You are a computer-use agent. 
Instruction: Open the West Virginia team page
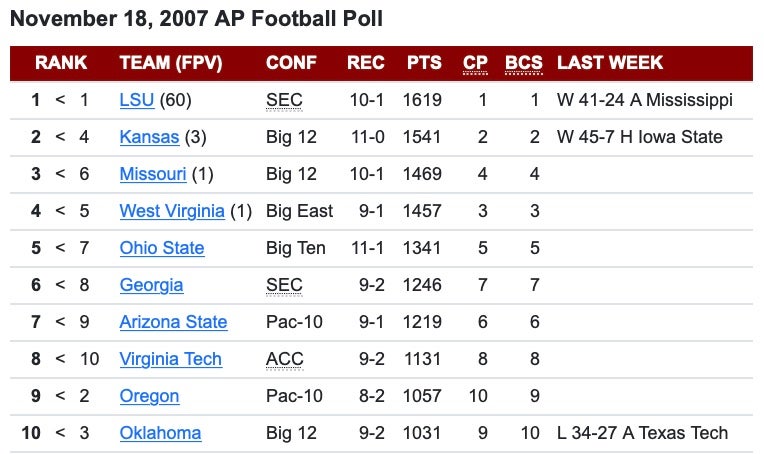point(172,211)
